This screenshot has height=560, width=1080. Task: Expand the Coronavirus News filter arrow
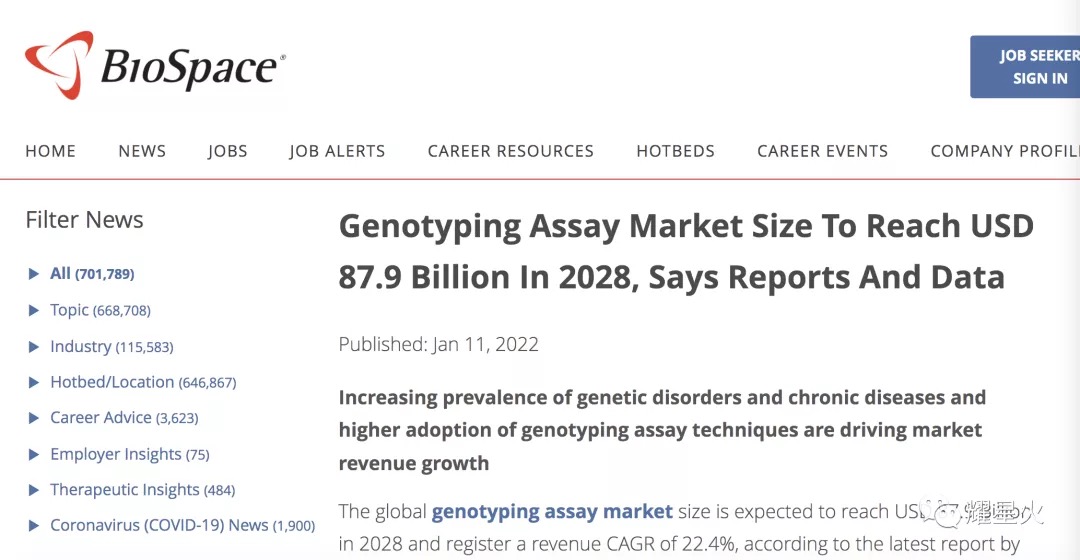coord(33,526)
